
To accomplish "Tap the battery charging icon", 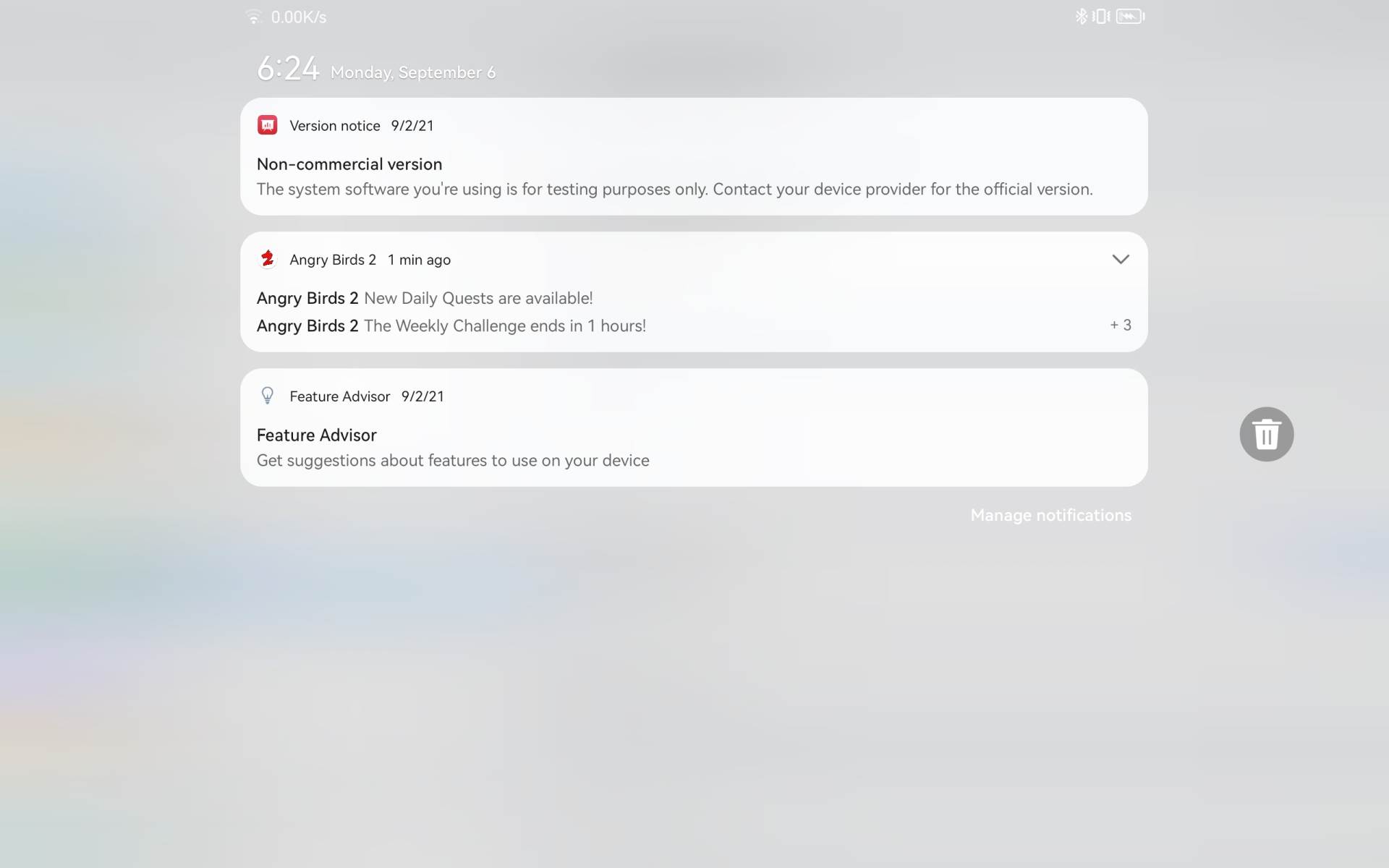I will coord(1130,16).
